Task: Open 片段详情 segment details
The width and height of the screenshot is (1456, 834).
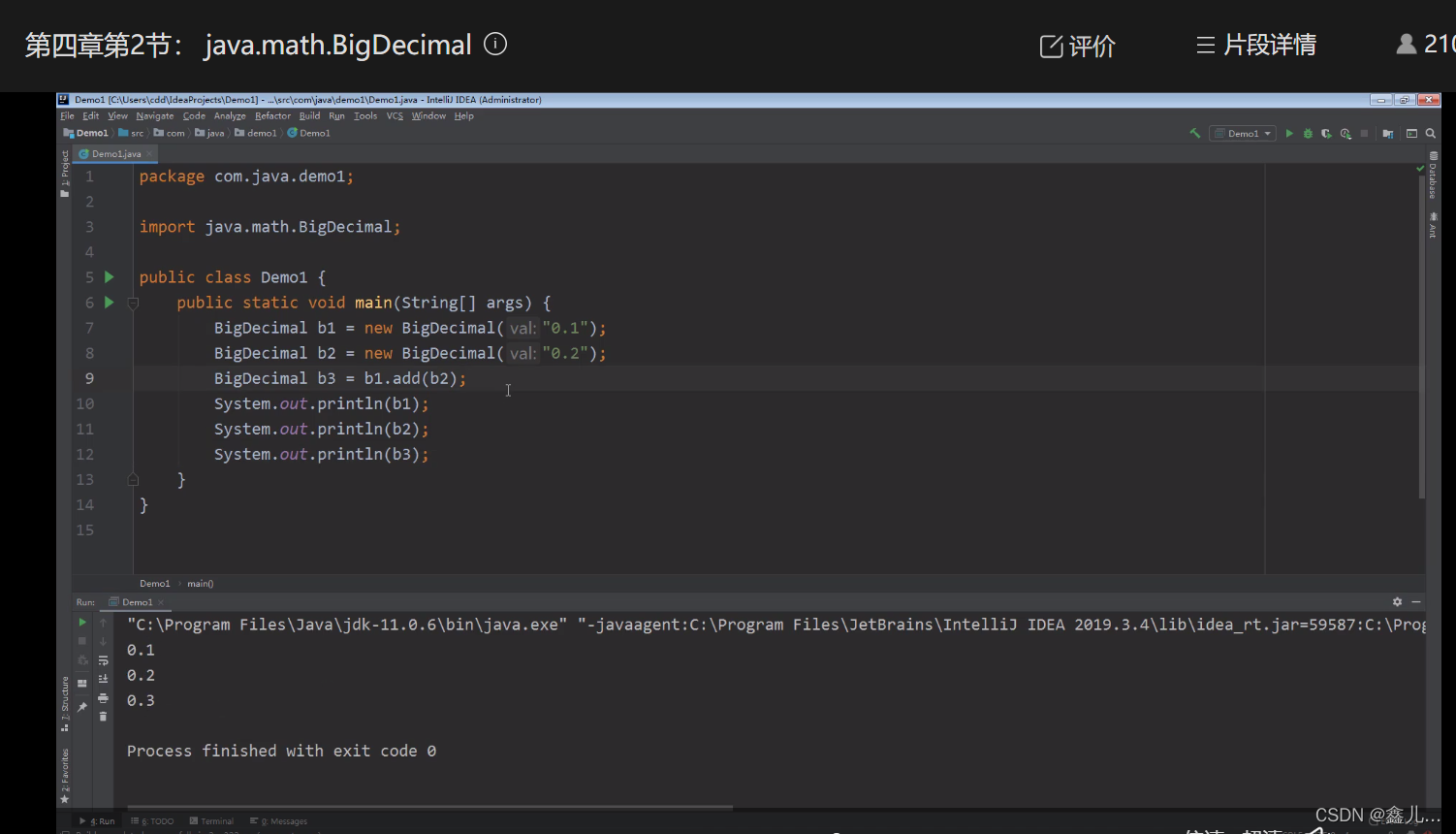Action: click(x=1255, y=45)
